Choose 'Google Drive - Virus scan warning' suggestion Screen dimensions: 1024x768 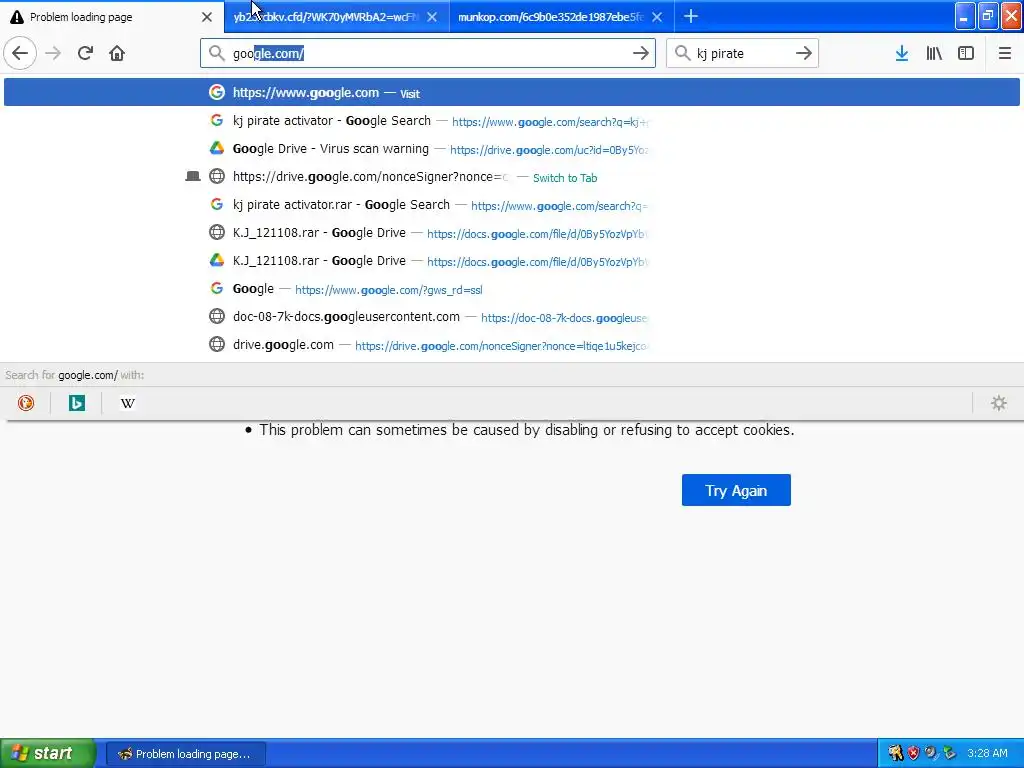point(512,149)
